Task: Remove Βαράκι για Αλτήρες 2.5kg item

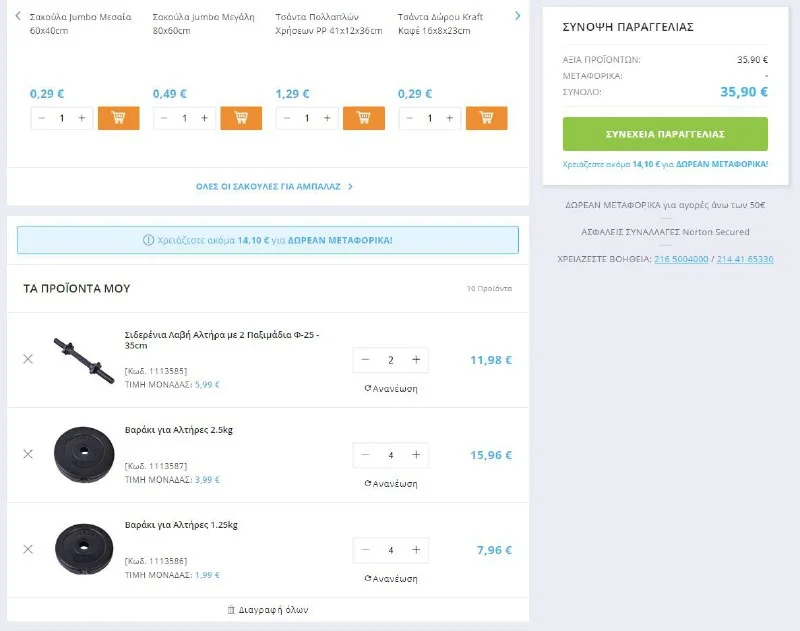Action: 28,454
